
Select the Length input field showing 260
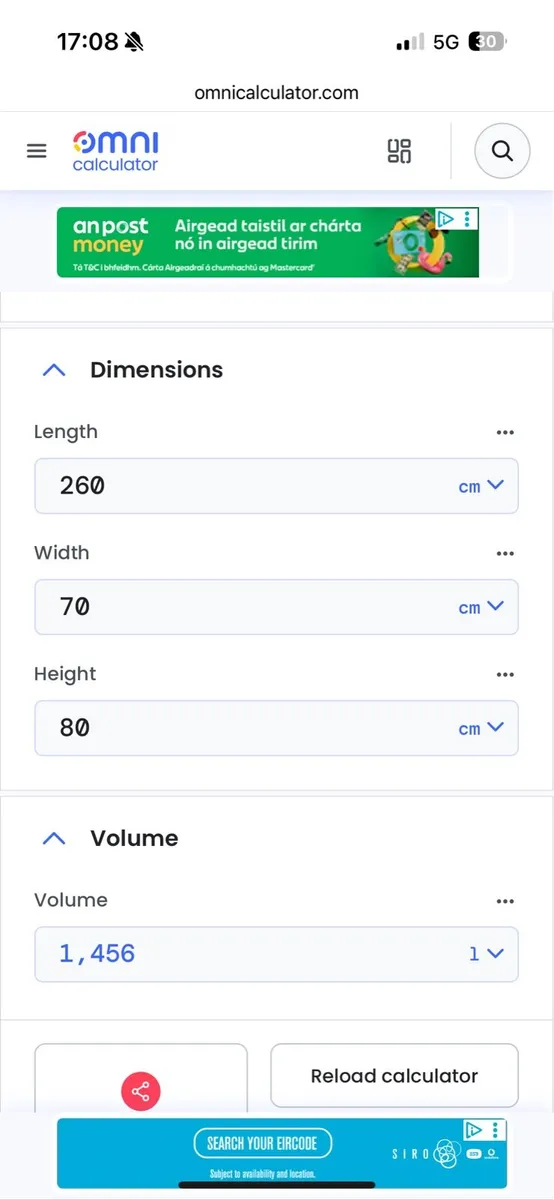[276, 486]
